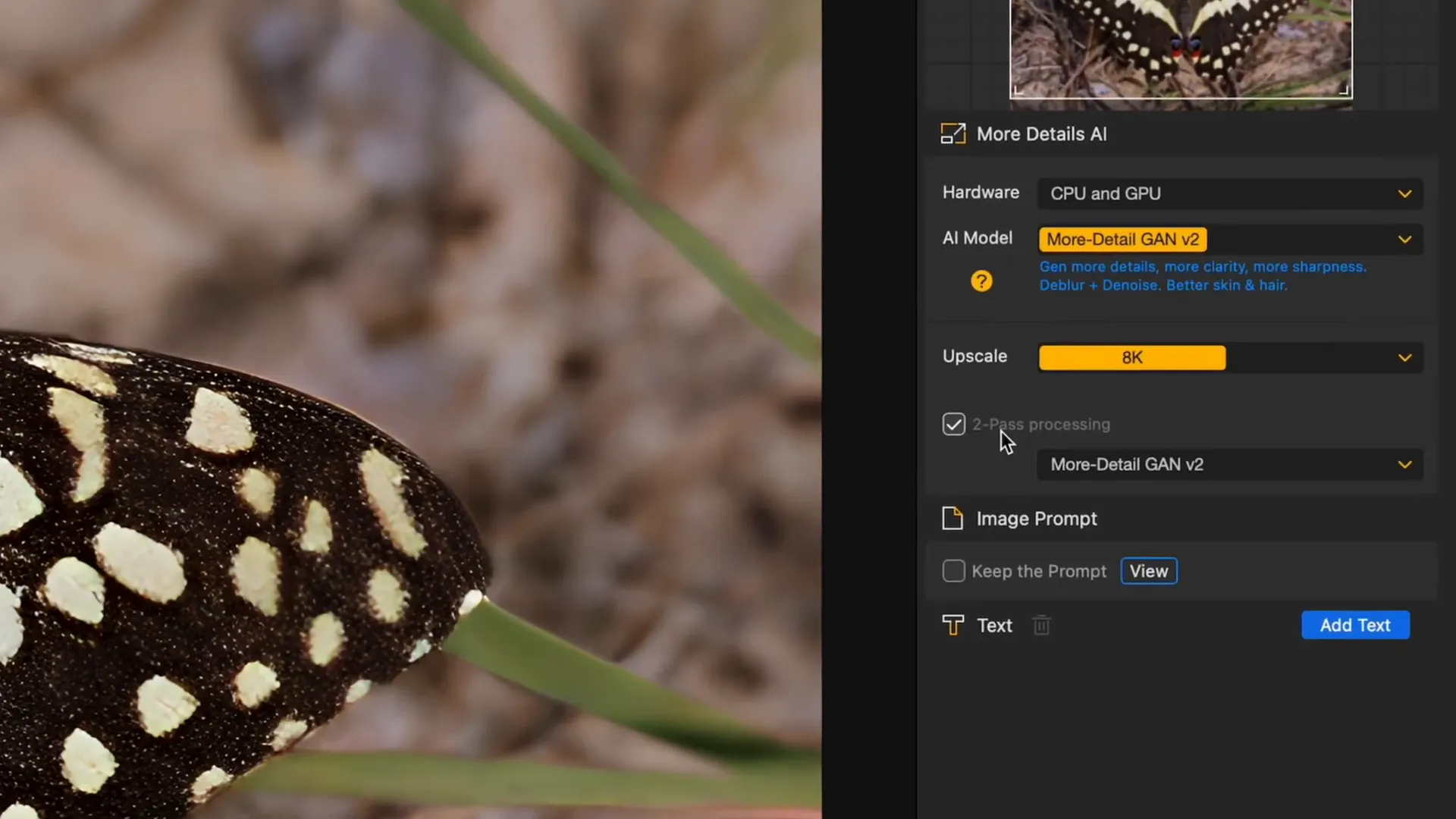This screenshot has height=819, width=1456.
Task: Click the 2-Pass processing label
Action: click(1040, 424)
